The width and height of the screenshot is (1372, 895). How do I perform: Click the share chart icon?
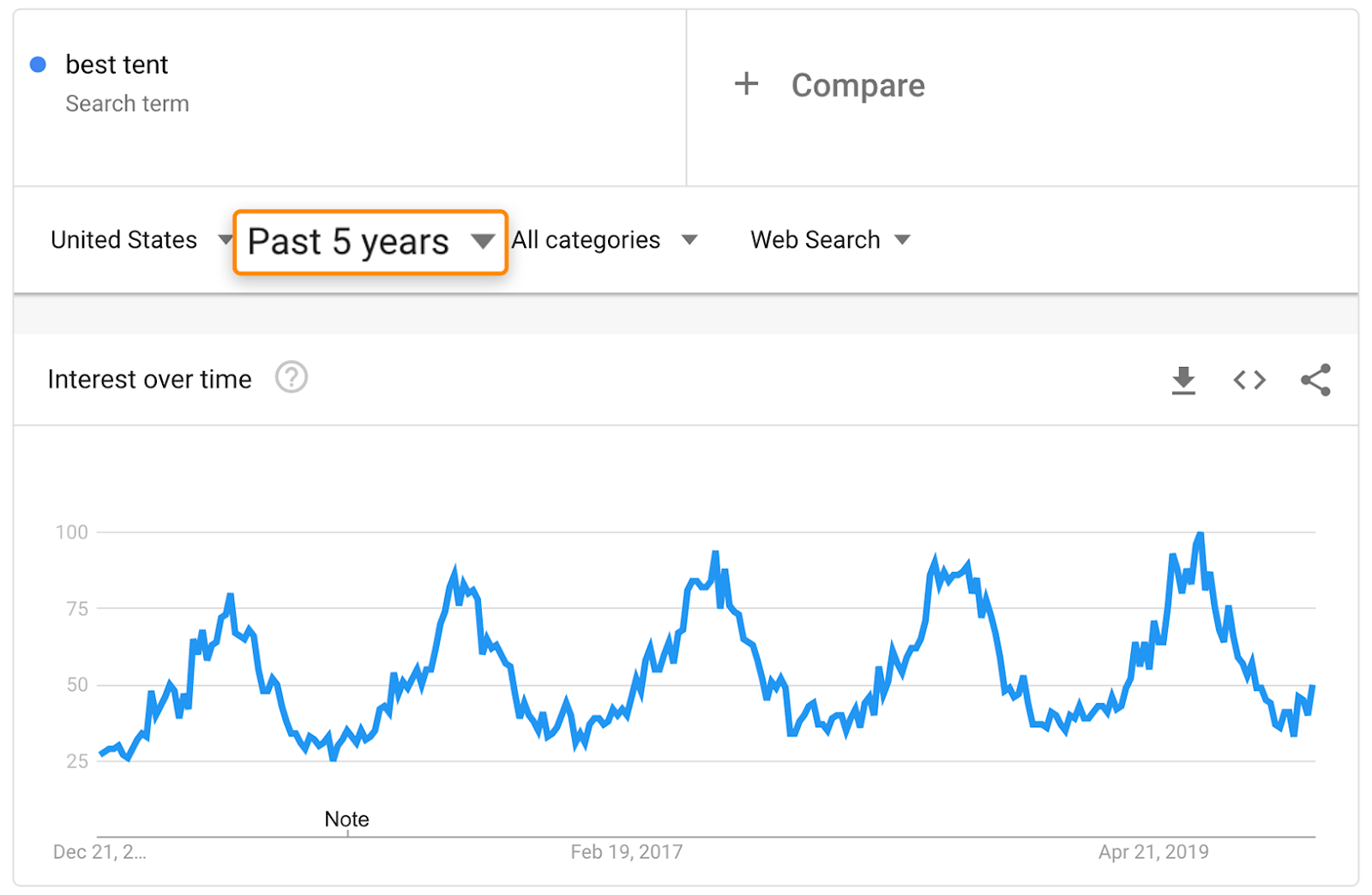1315,380
